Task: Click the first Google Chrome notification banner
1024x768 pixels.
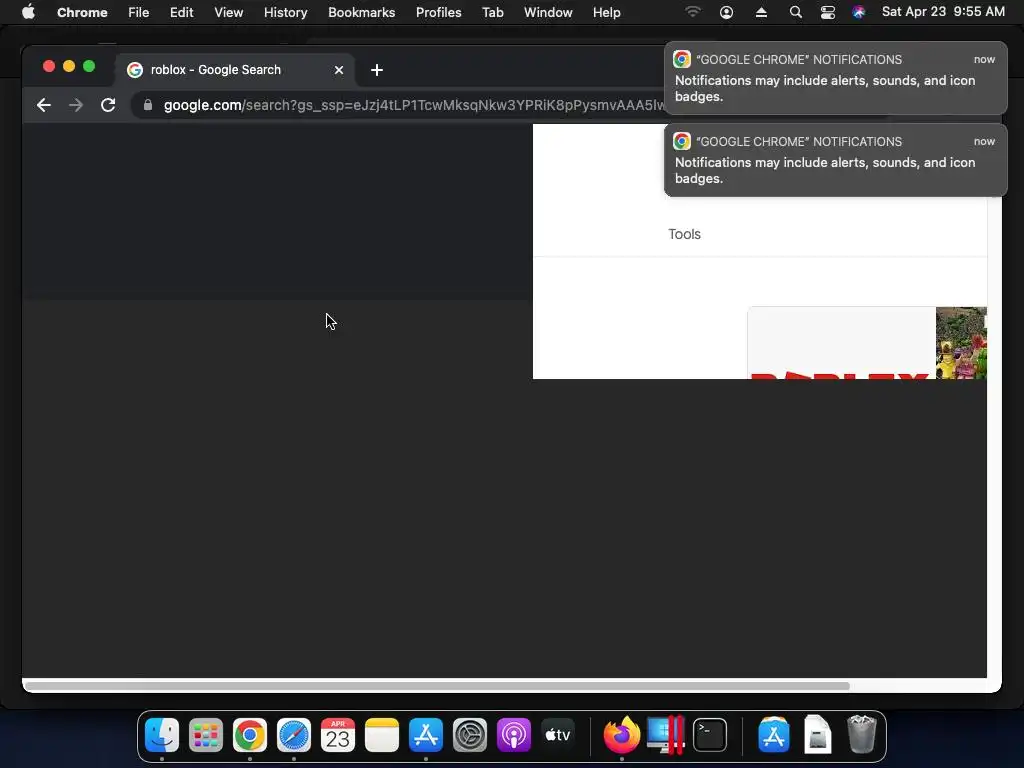Action: point(835,78)
